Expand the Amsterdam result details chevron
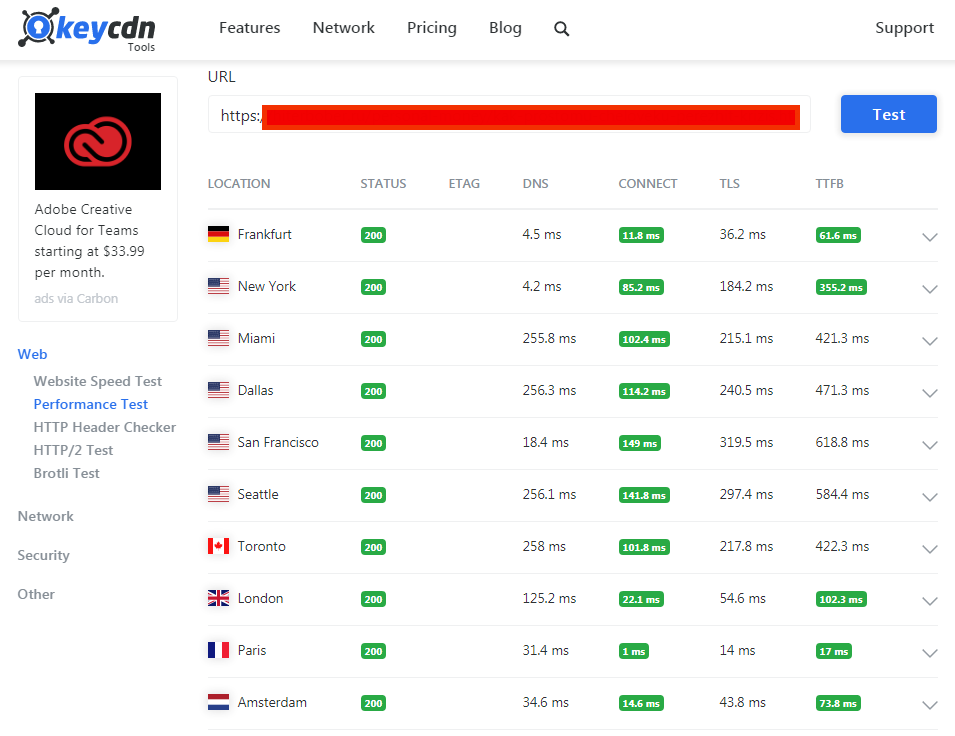Viewport: 955px width, 736px height. click(929, 705)
